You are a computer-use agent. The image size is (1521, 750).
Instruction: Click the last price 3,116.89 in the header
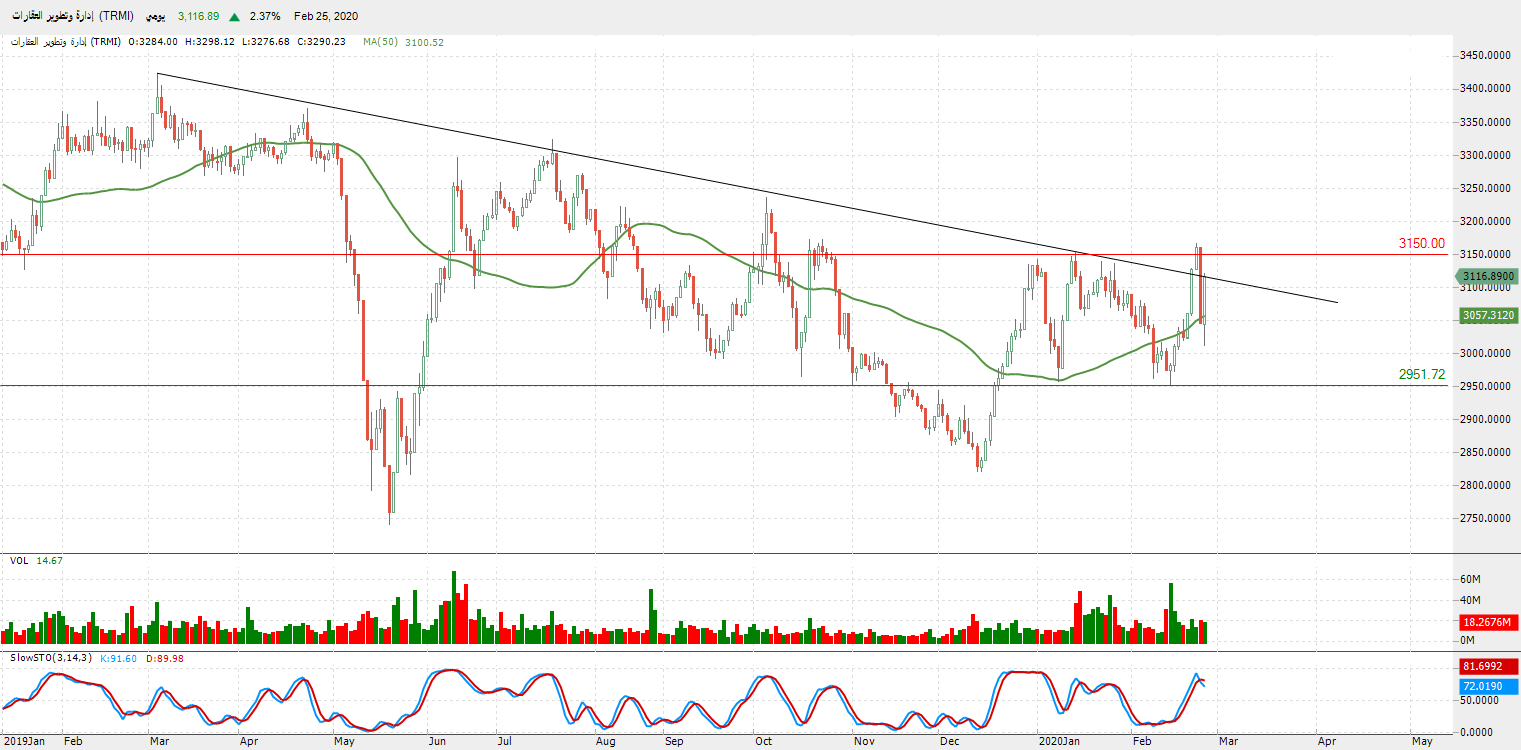(x=198, y=17)
